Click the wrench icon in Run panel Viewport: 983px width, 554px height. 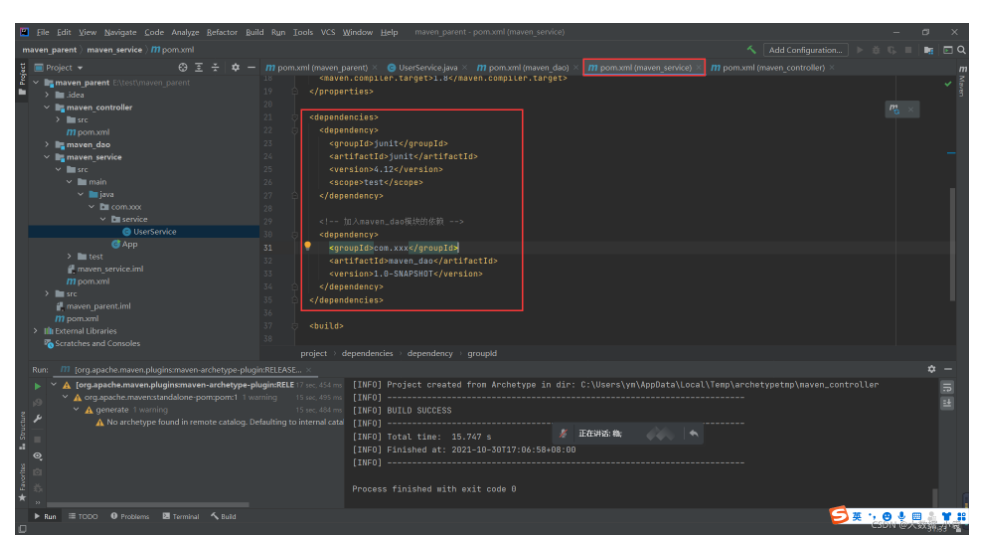click(38, 419)
